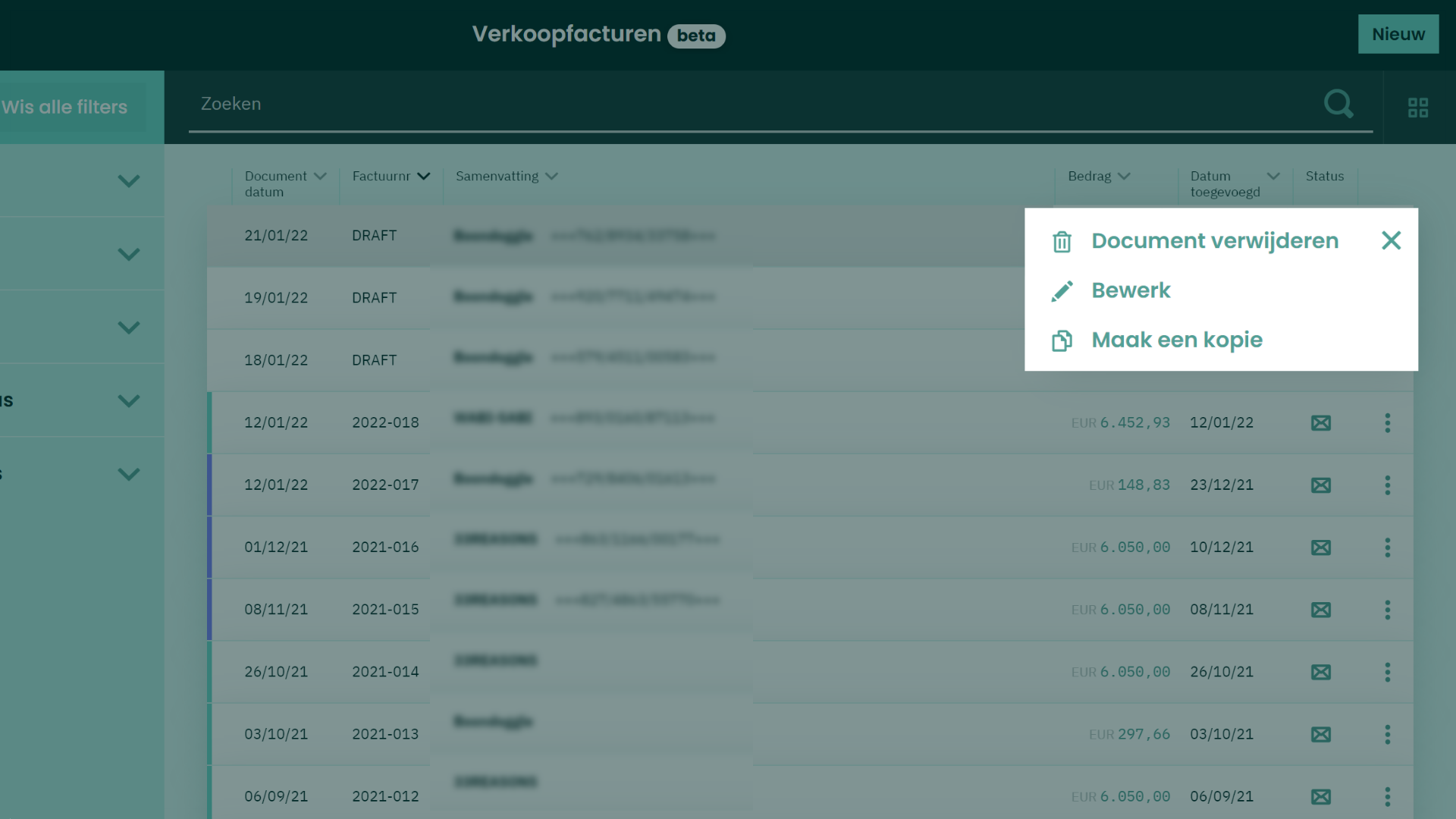Select Document verwijderen menu entry
Screen dimensions: 1456x819
(1215, 240)
